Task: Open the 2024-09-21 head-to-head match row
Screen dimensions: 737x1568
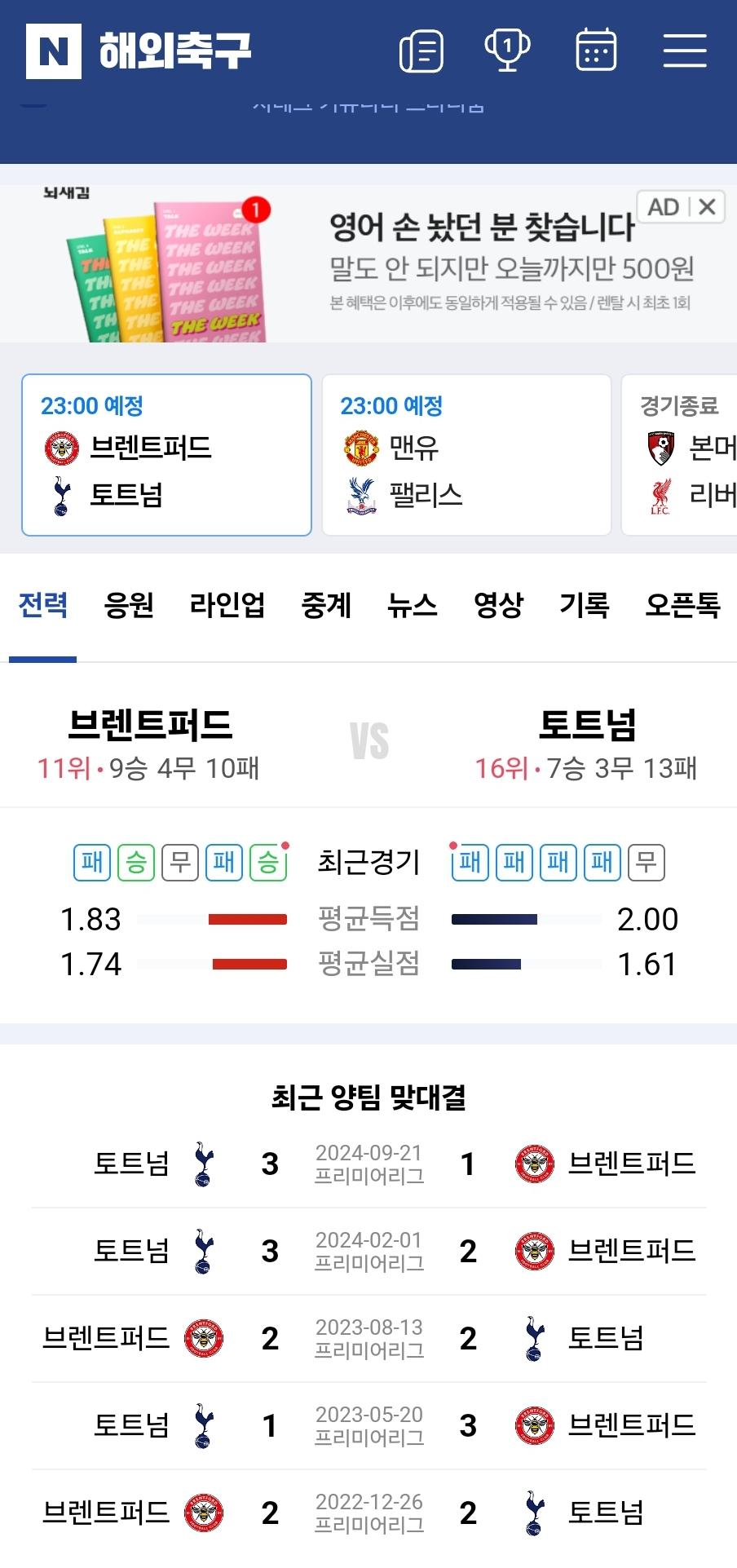Action: 368,1164
